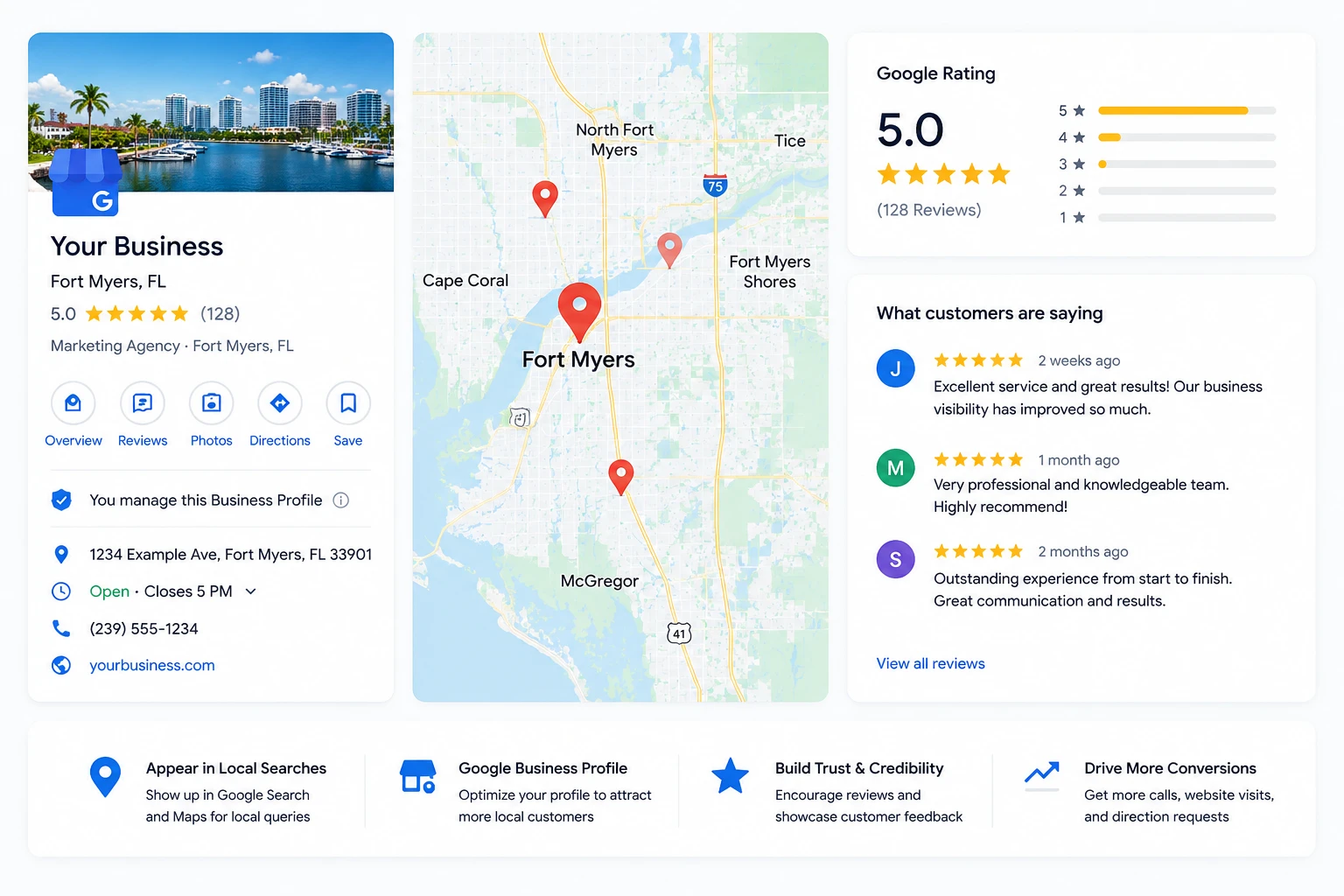Click the info icon beside Business Profile
The image size is (1344, 896).
341,500
